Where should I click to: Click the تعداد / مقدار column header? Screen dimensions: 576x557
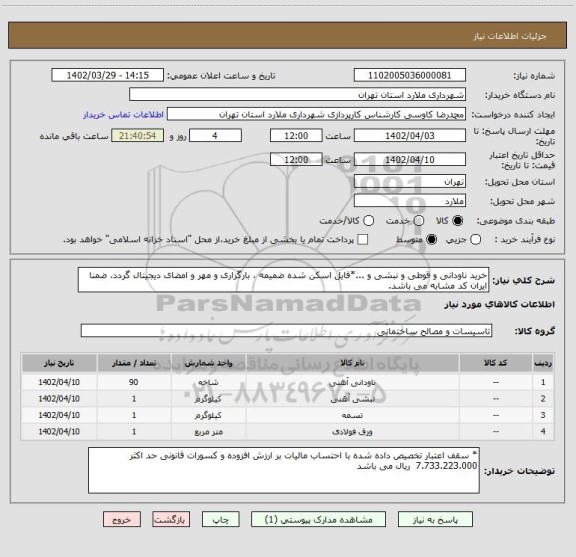pyautogui.click(x=134, y=363)
